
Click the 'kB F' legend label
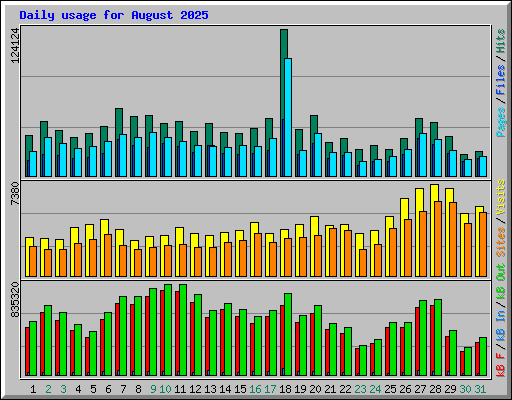pos(500,365)
